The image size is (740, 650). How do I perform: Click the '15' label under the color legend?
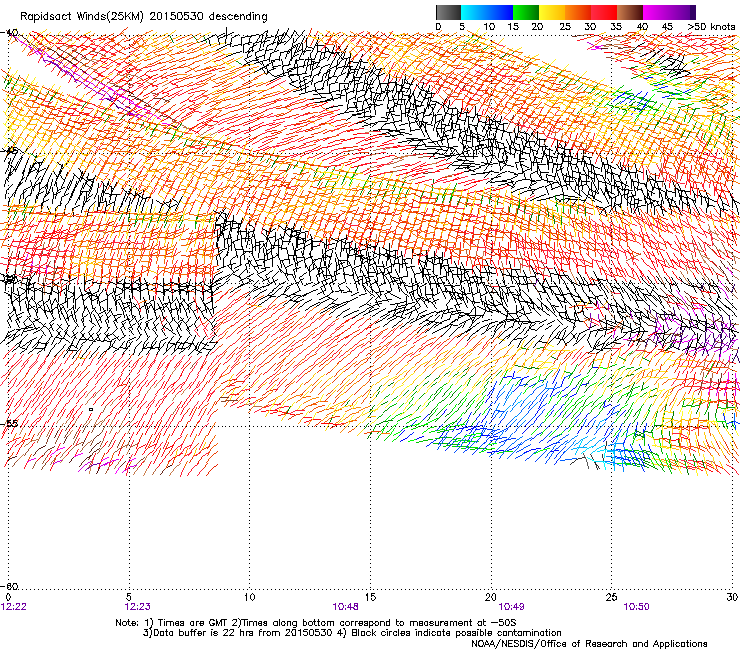[x=513, y=27]
